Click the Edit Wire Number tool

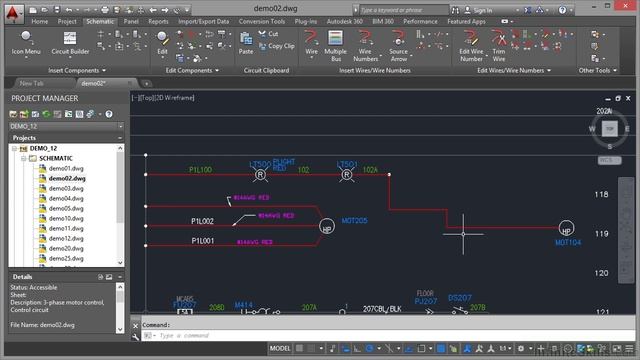click(471, 46)
